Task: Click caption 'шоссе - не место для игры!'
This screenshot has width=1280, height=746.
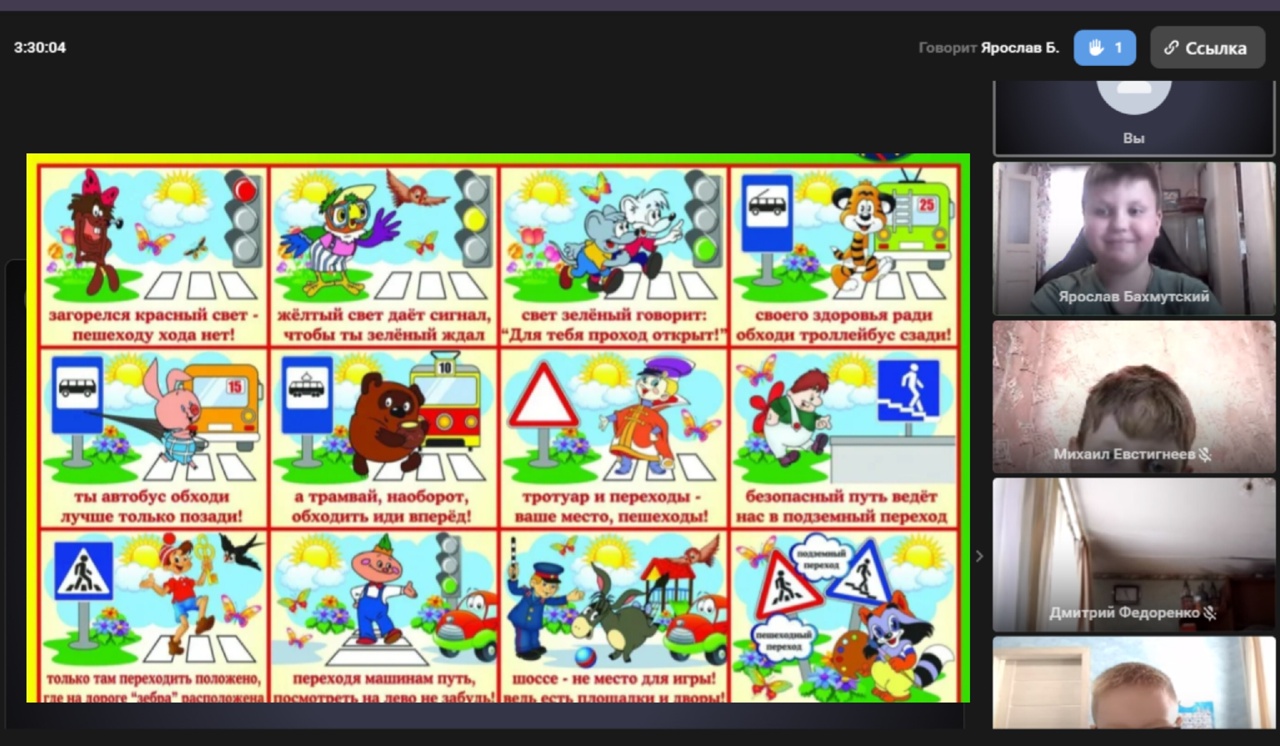Action: (613, 679)
